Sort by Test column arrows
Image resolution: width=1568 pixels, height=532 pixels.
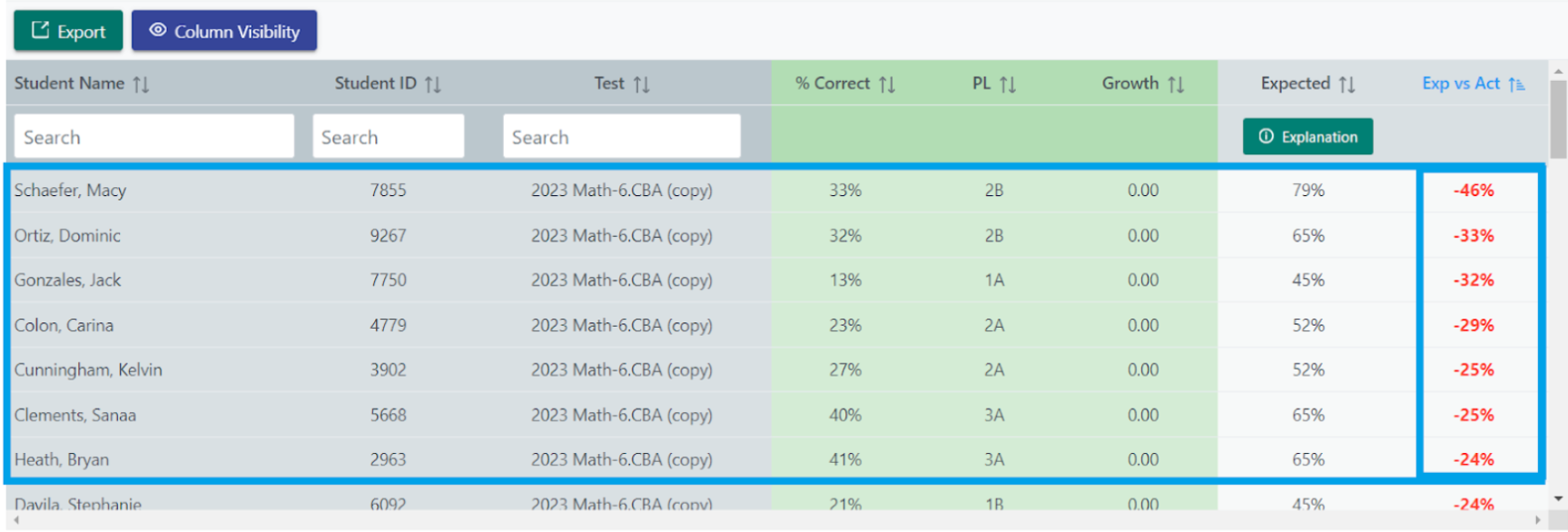(642, 84)
